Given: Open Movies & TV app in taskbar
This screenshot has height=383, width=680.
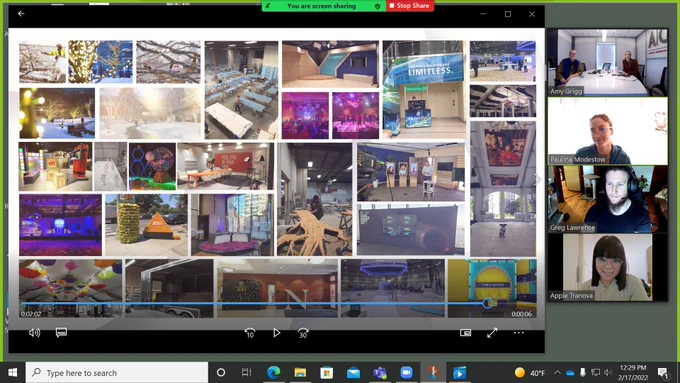Looking at the screenshot, I should [x=459, y=373].
